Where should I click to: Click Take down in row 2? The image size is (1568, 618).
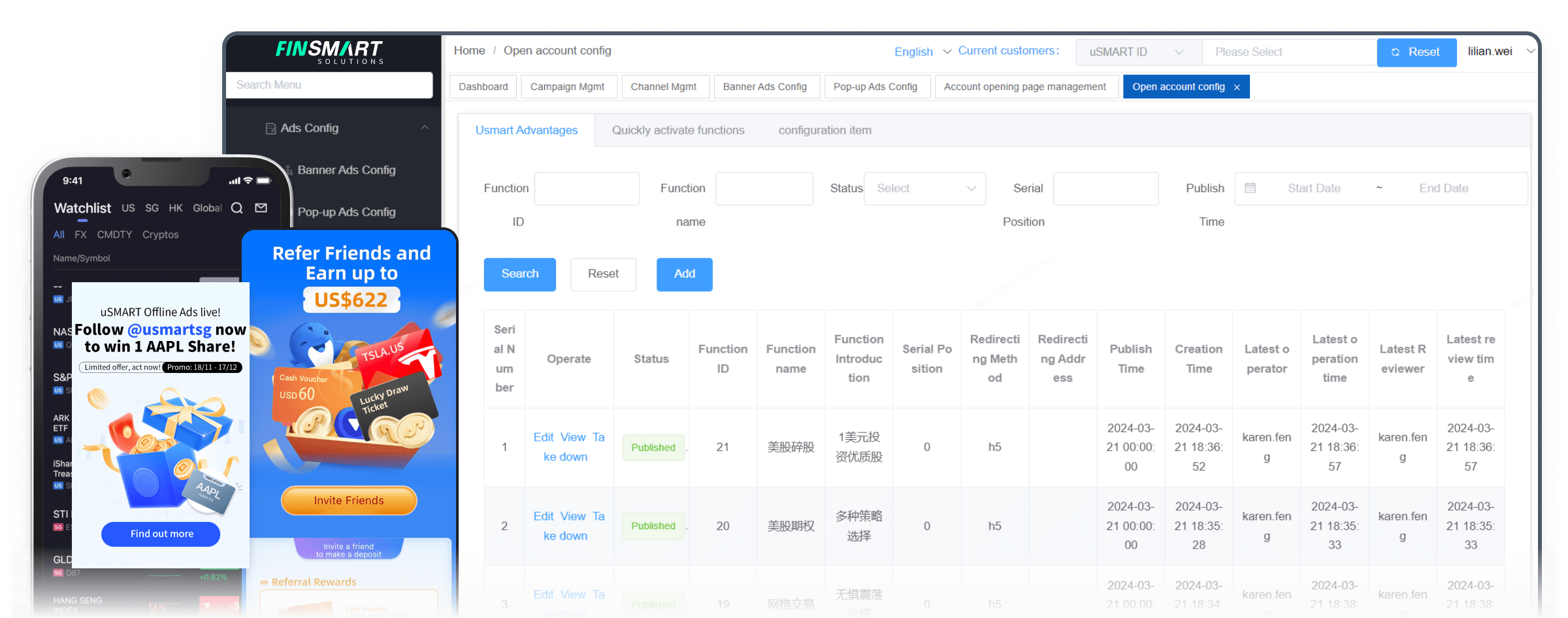coord(570,527)
